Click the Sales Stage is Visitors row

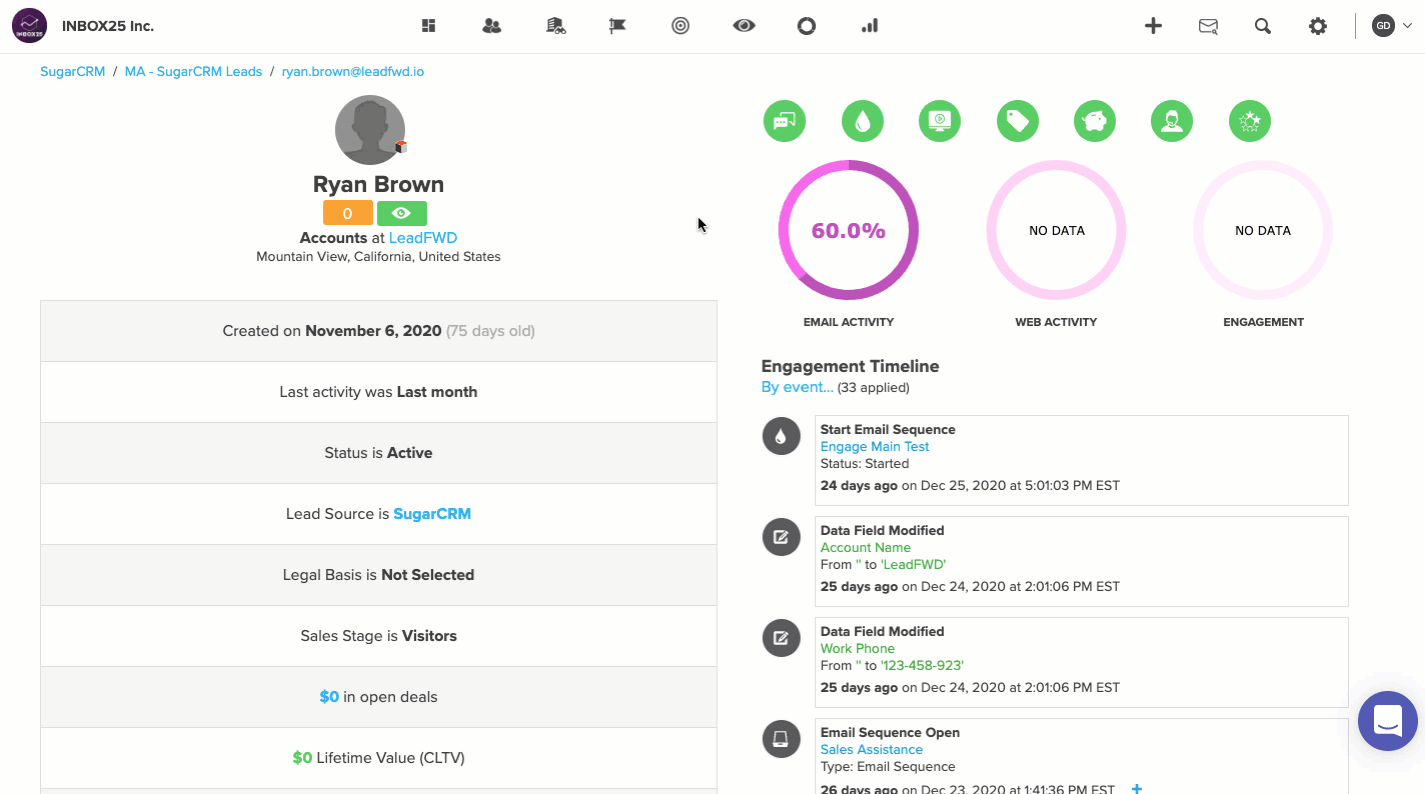click(378, 636)
